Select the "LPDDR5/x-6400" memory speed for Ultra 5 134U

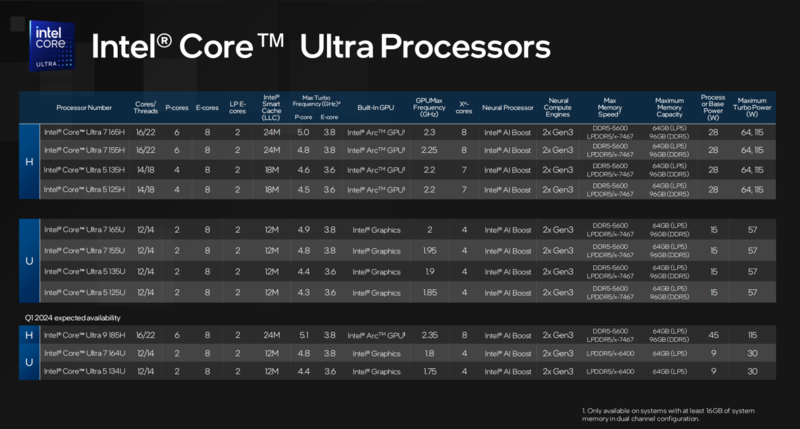(x=610, y=371)
